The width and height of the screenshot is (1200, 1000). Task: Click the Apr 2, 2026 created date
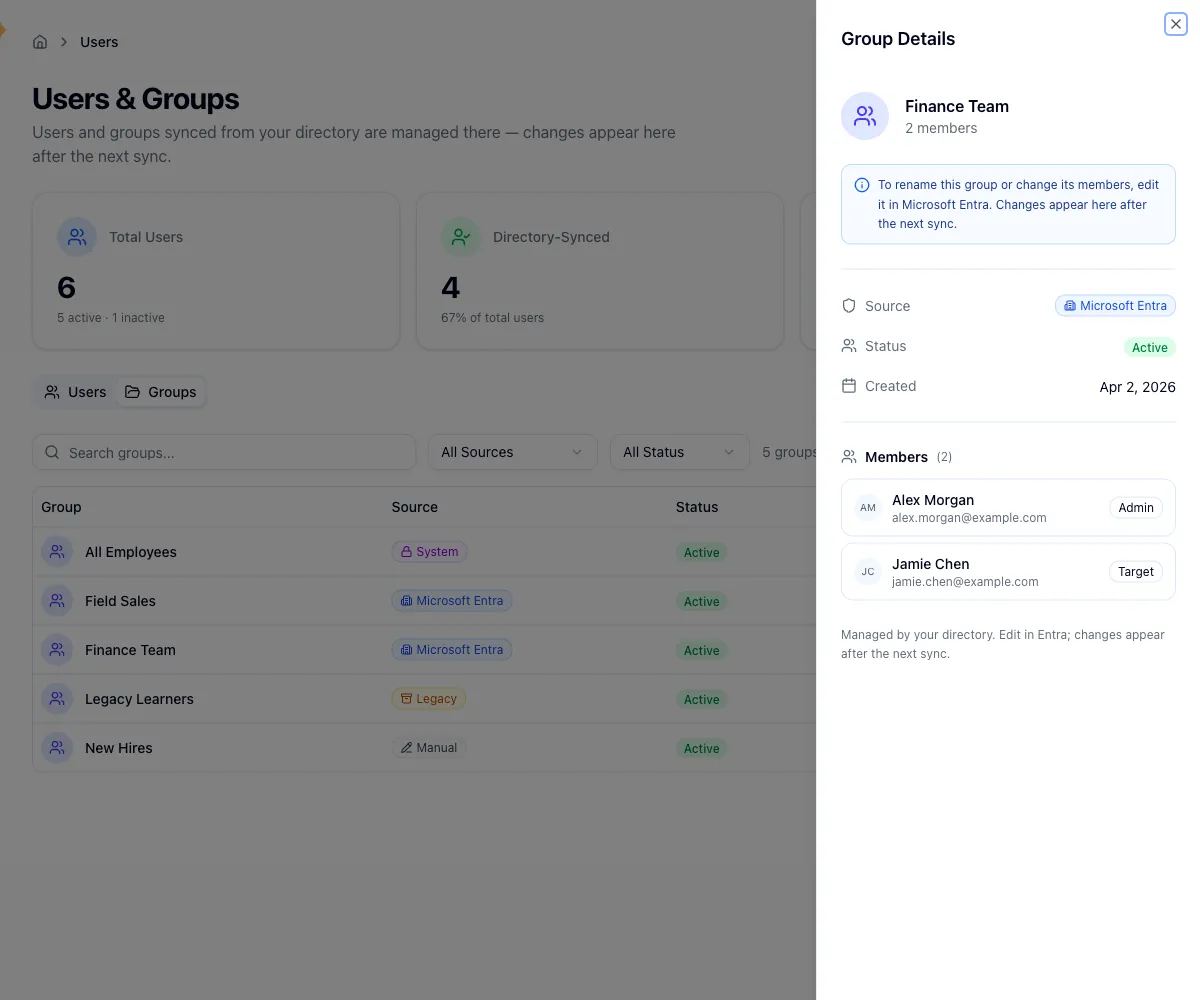[x=1138, y=387]
